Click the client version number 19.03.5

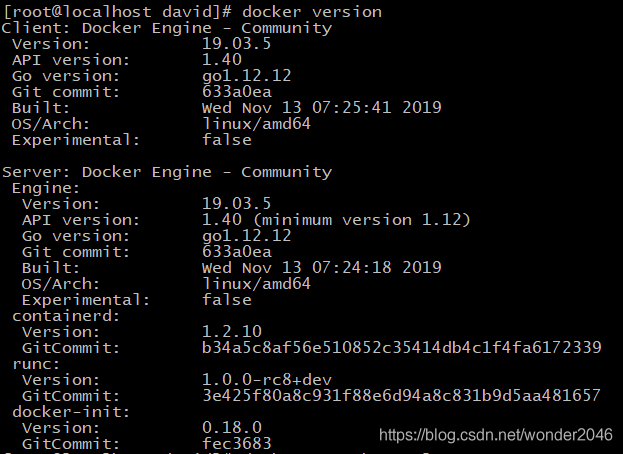tap(236, 44)
